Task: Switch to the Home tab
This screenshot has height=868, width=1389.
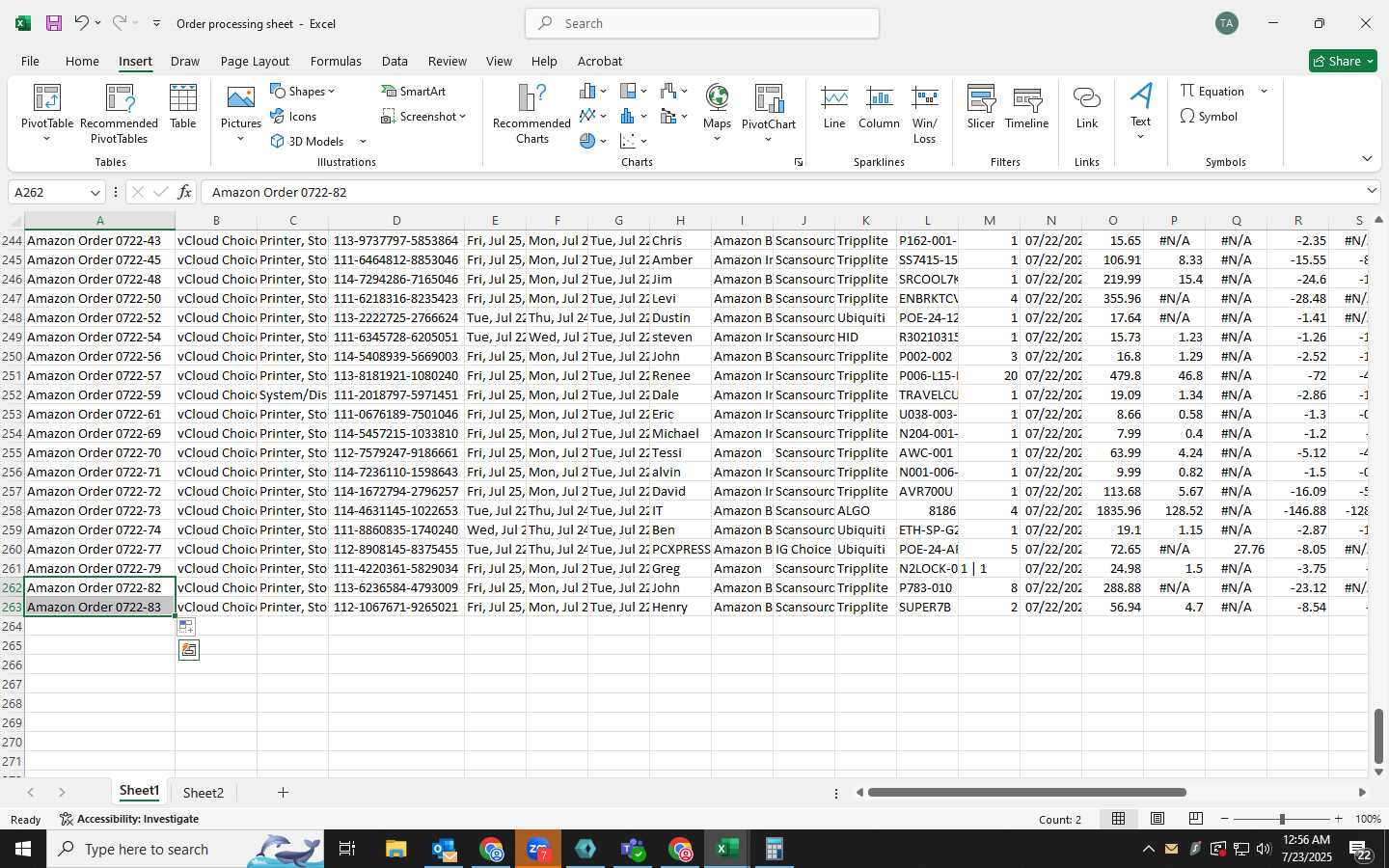Action: point(82,61)
